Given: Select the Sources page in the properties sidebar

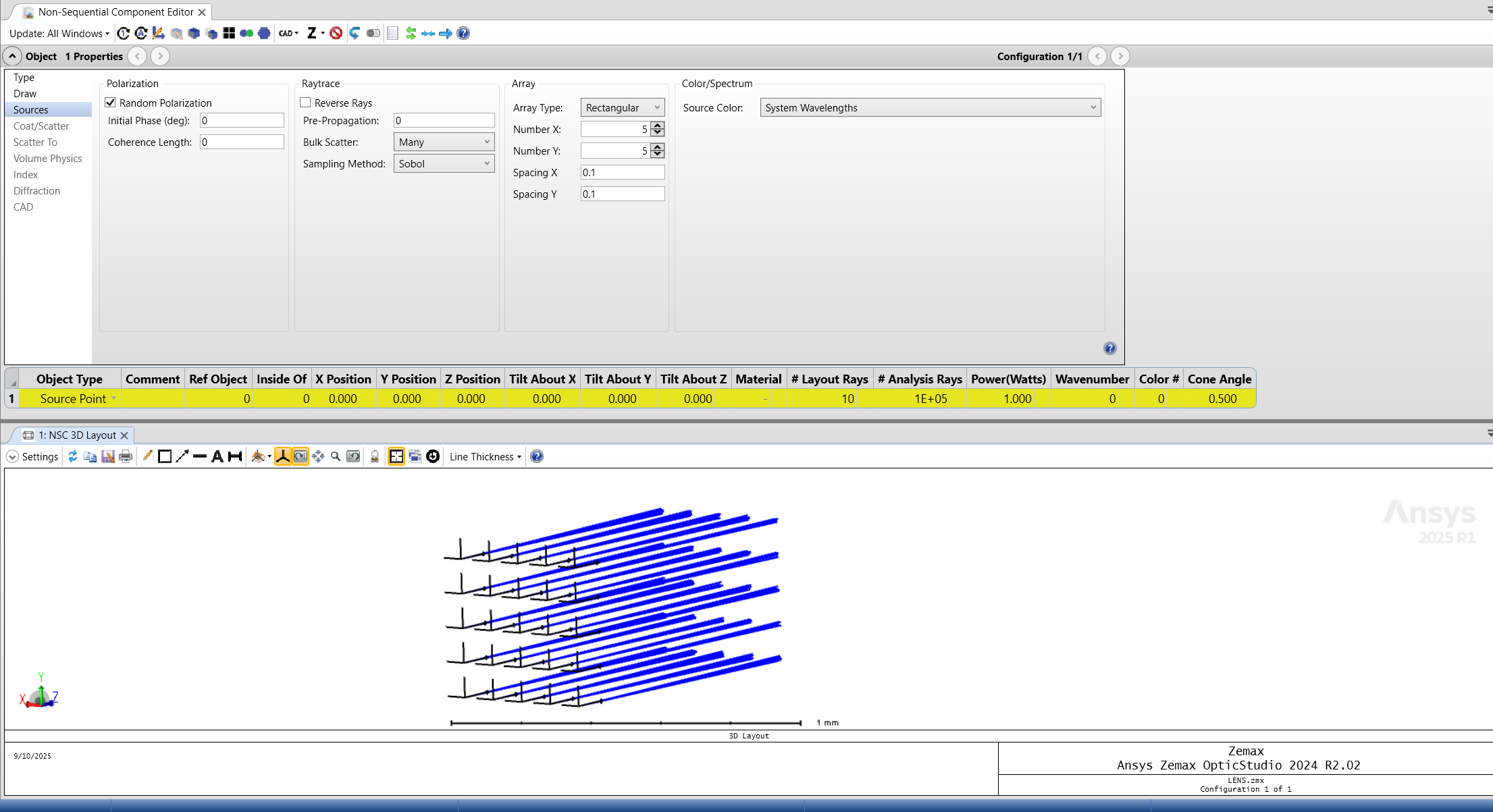Looking at the screenshot, I should (30, 109).
